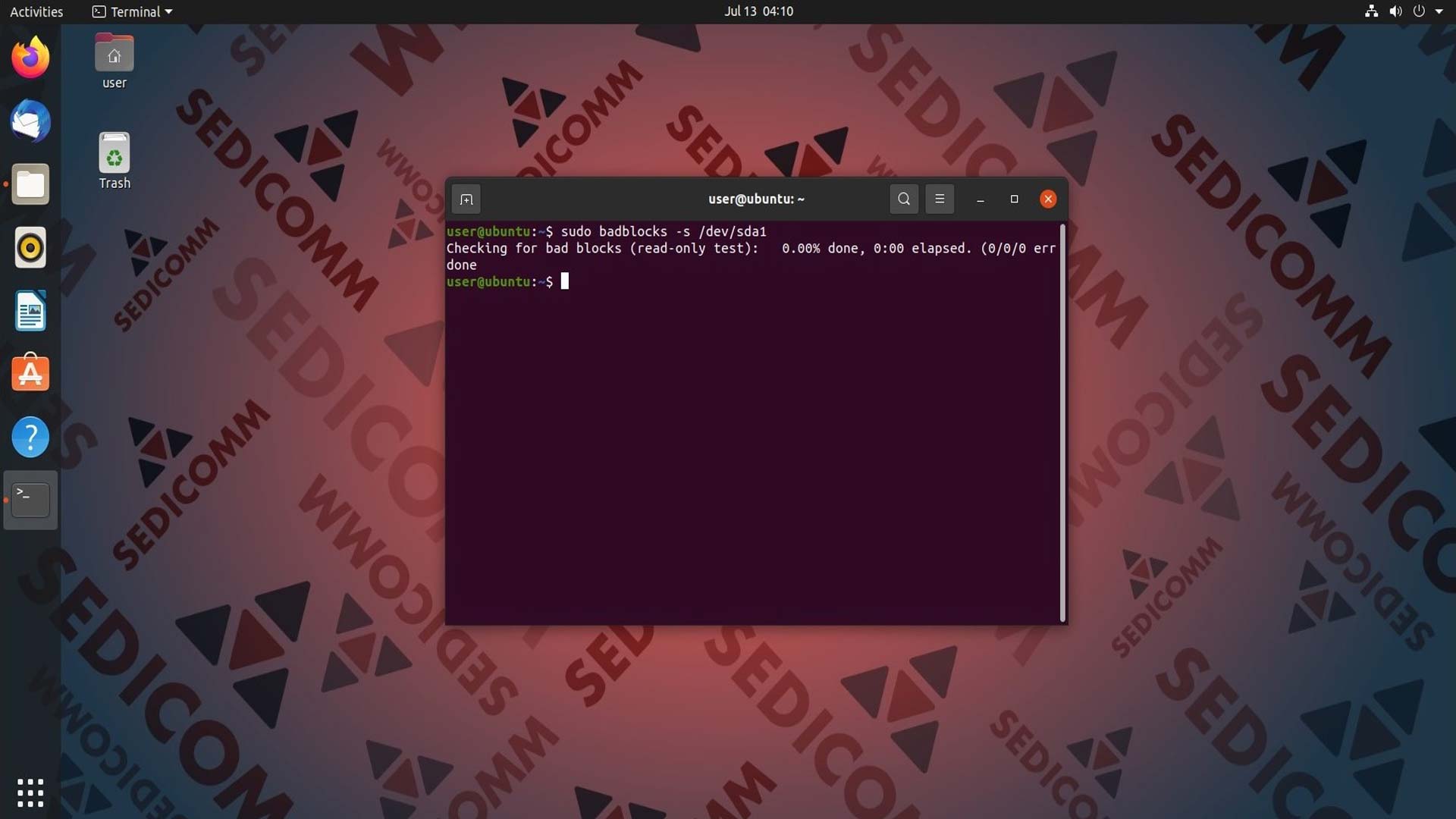Search in the terminal window

point(904,199)
